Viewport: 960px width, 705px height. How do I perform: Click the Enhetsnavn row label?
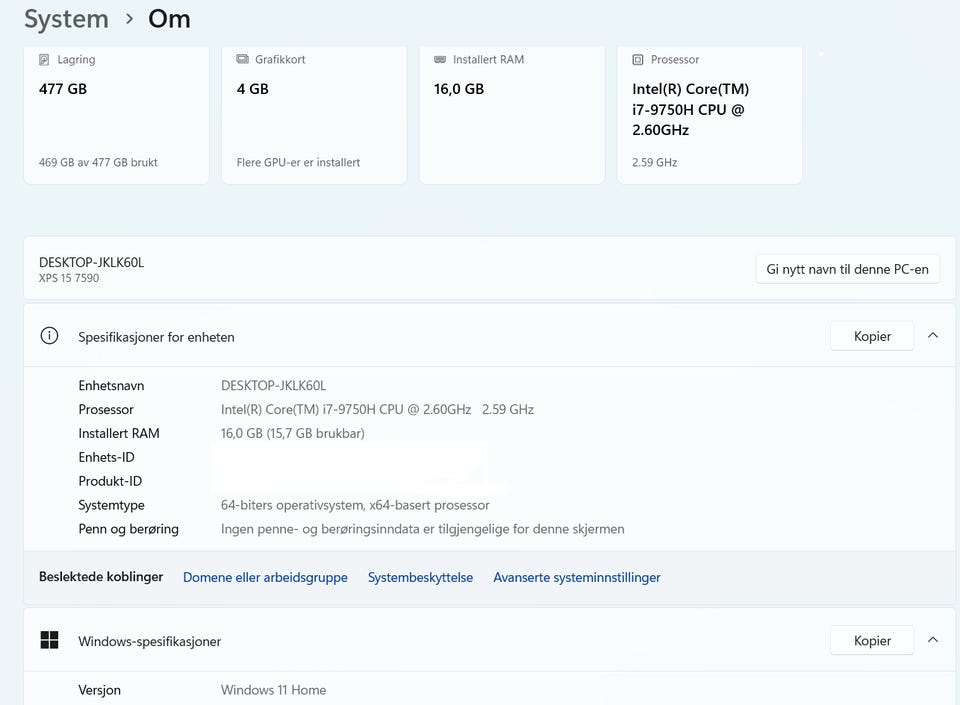(111, 386)
